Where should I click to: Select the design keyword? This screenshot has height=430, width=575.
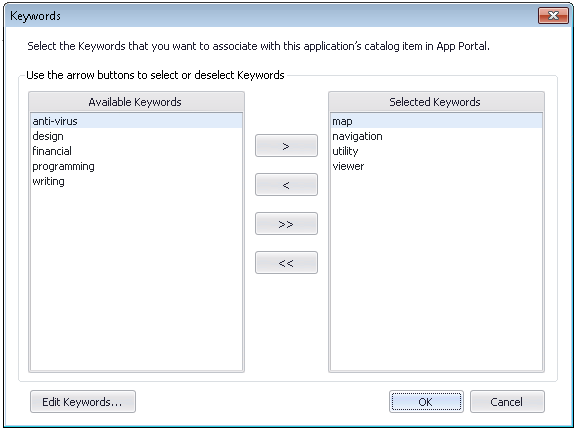pos(136,136)
